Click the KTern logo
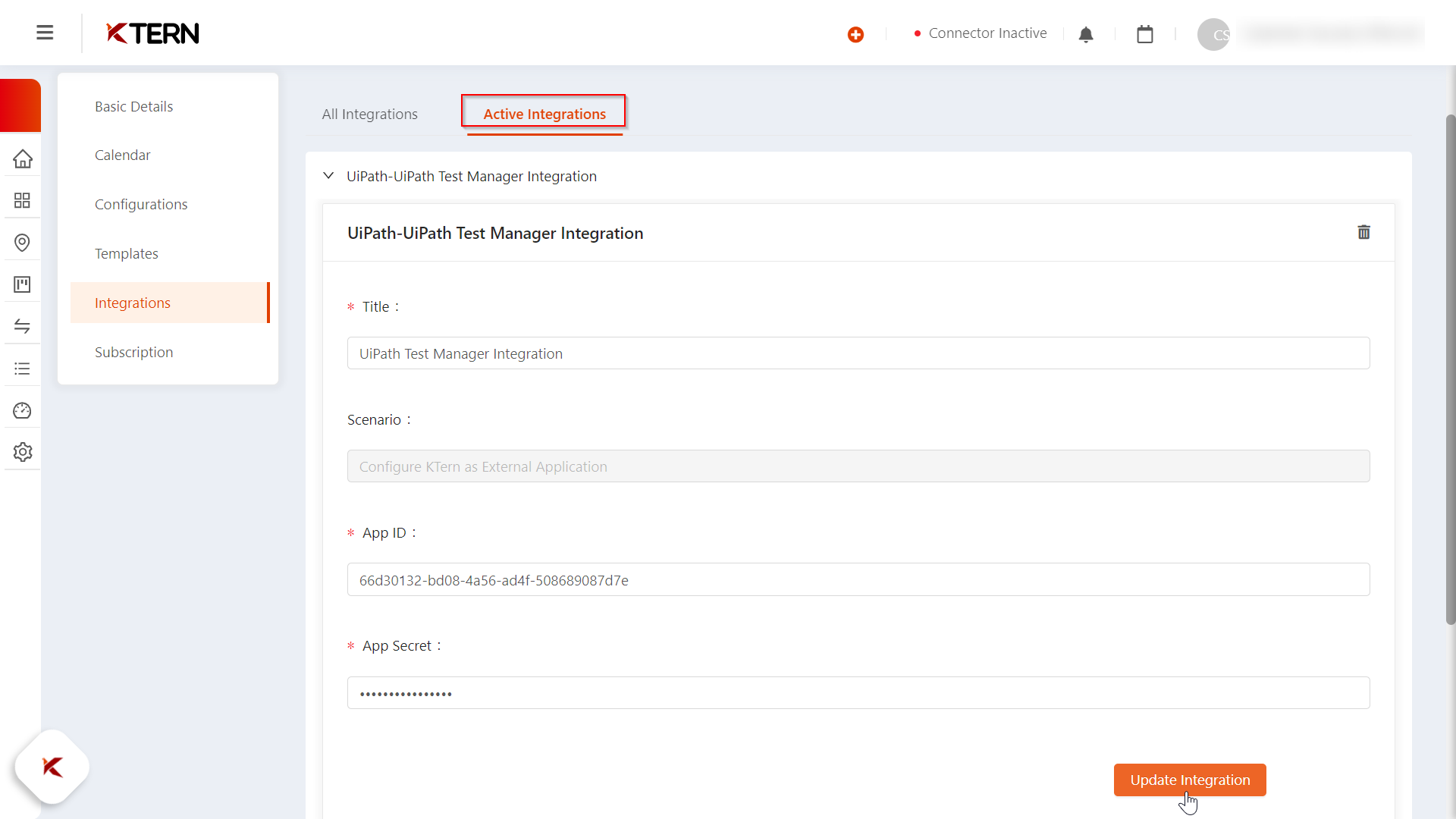Screen dimensions: 1456x819 point(152,33)
